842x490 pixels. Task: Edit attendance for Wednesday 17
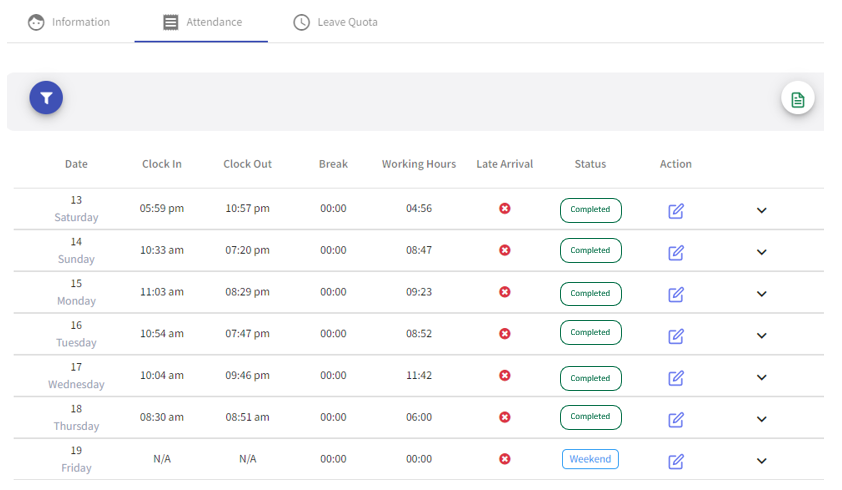click(x=676, y=378)
